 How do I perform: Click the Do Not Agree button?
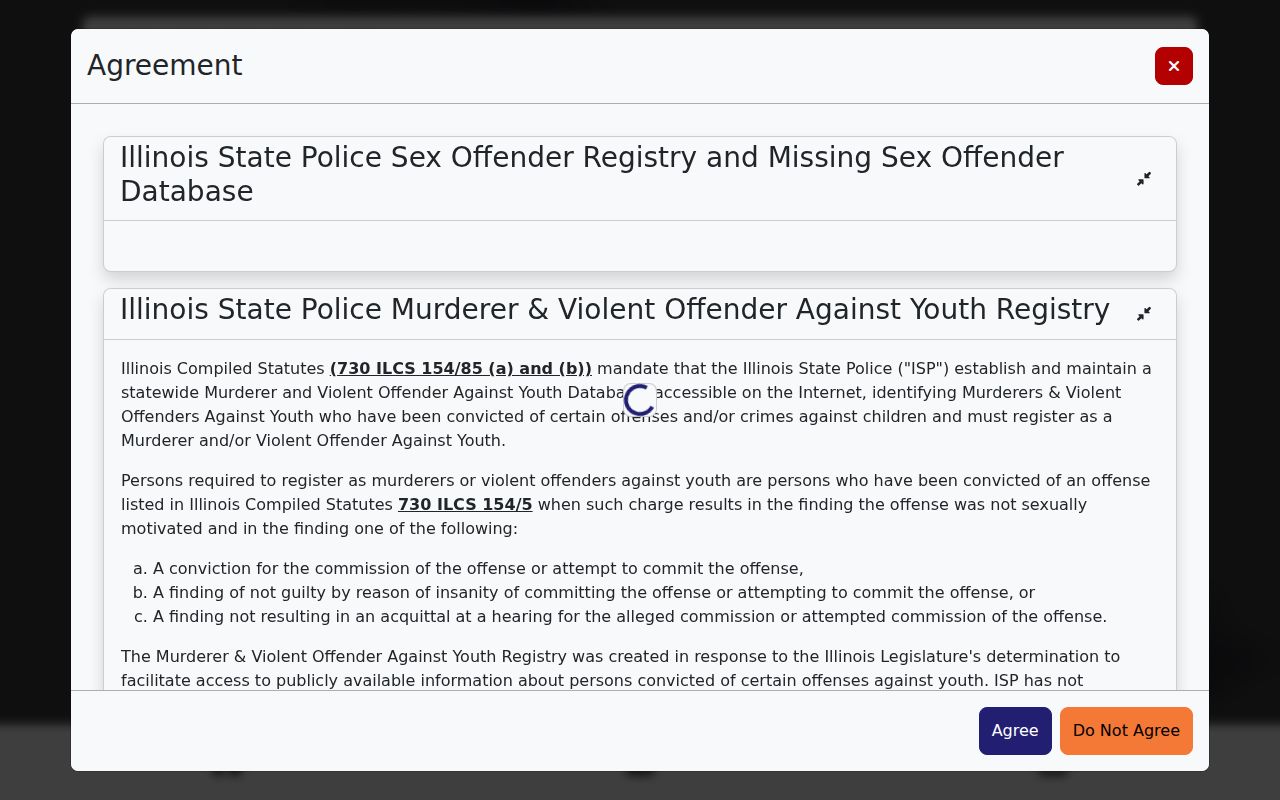point(1126,731)
